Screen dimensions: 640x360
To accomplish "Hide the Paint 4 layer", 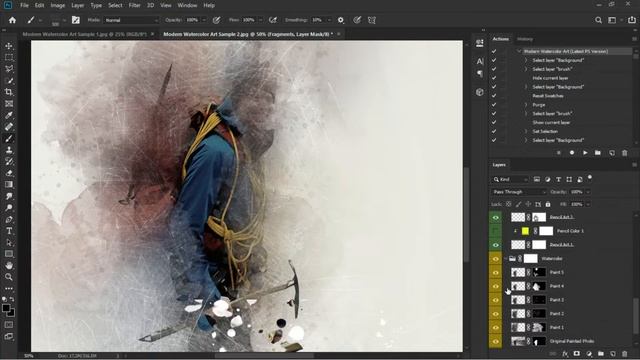I will (x=496, y=286).
